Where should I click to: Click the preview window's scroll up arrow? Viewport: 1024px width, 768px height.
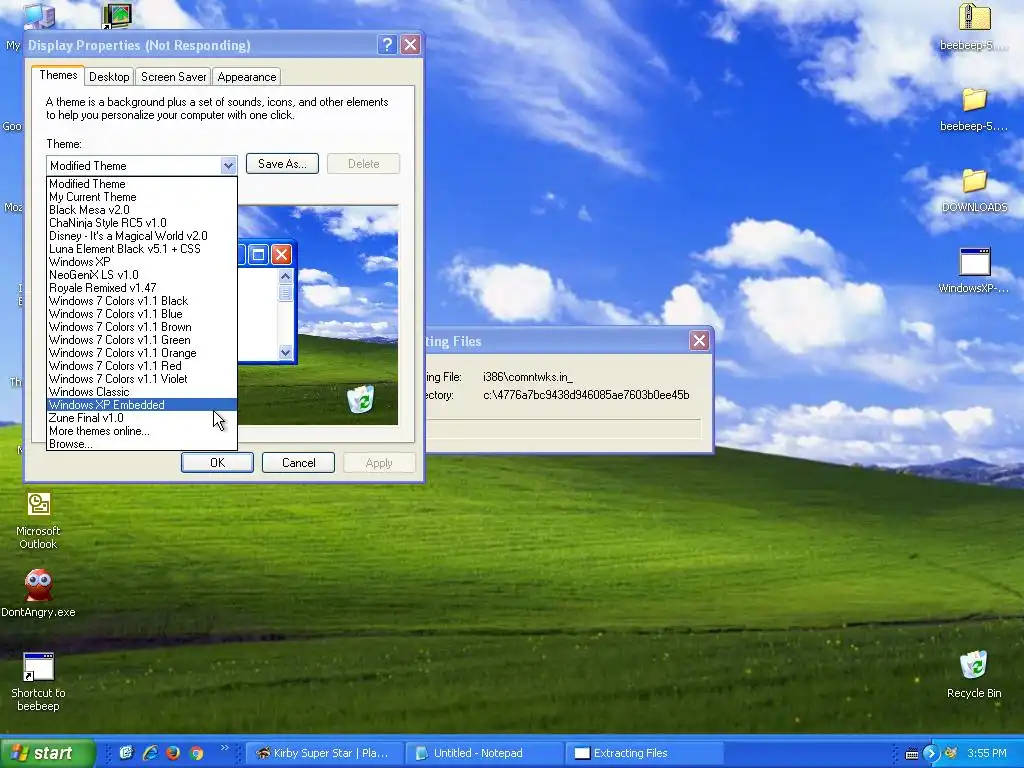tap(285, 276)
